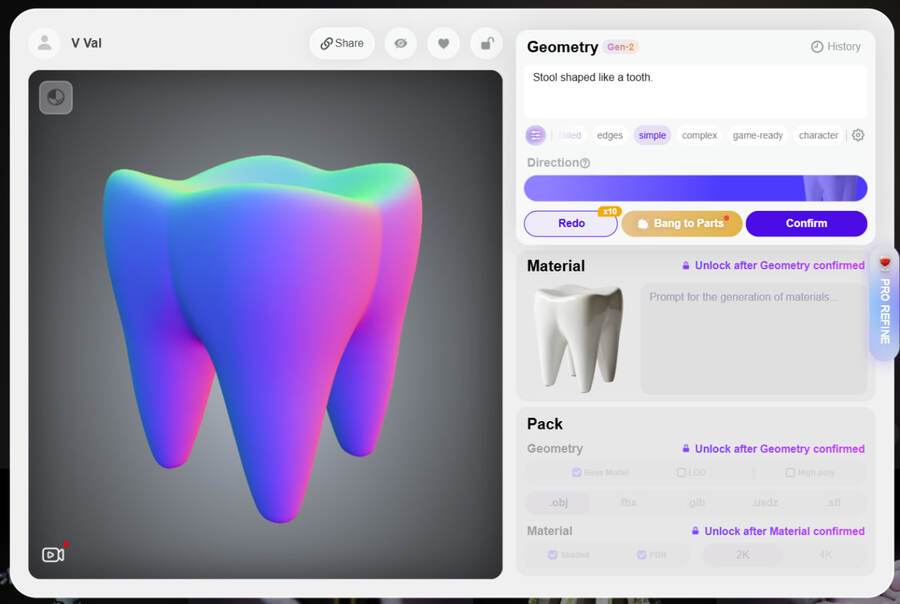Click the material prompt text field
This screenshot has width=900, height=604.
(754, 339)
